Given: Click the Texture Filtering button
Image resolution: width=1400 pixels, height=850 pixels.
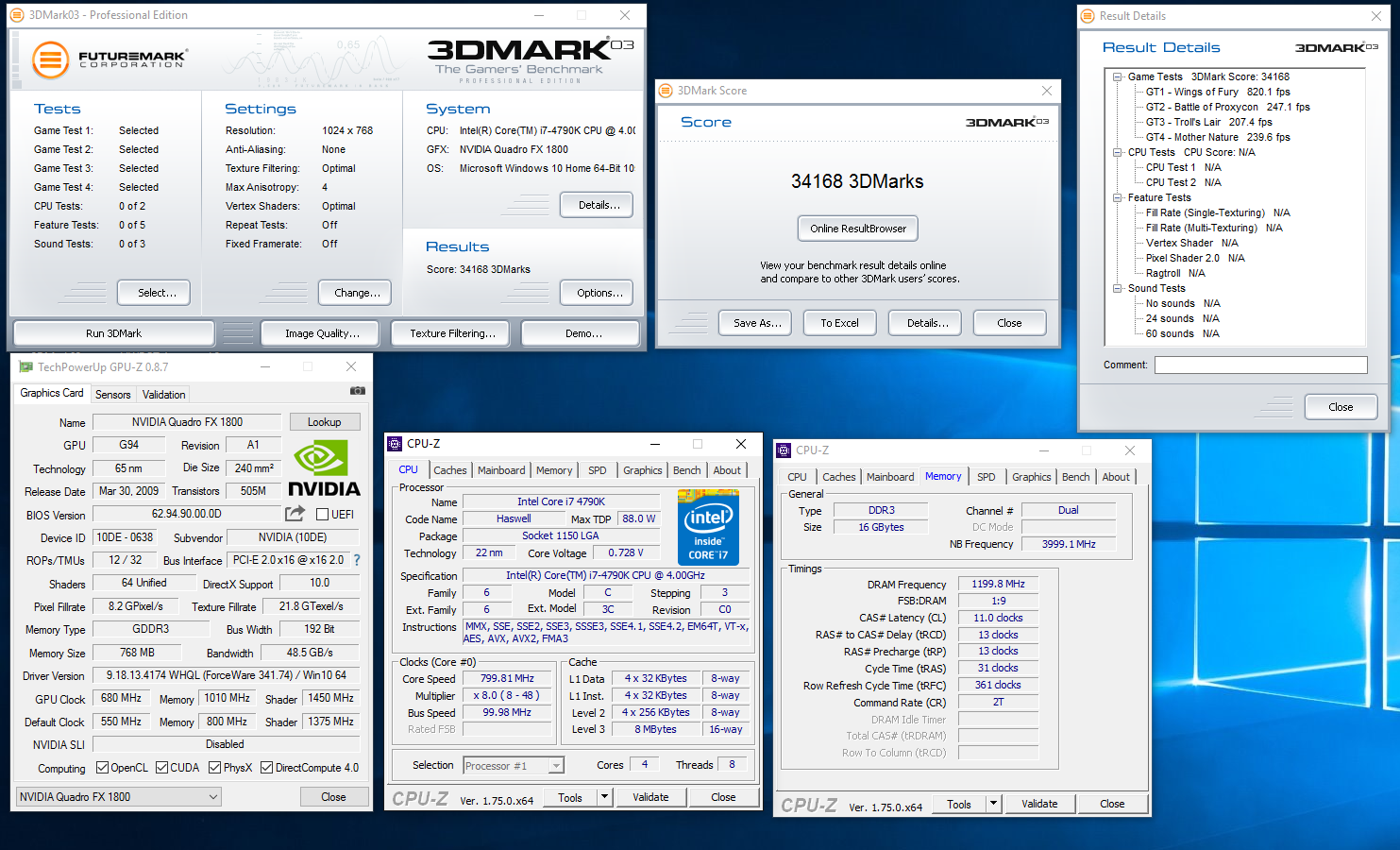Looking at the screenshot, I should point(452,333).
